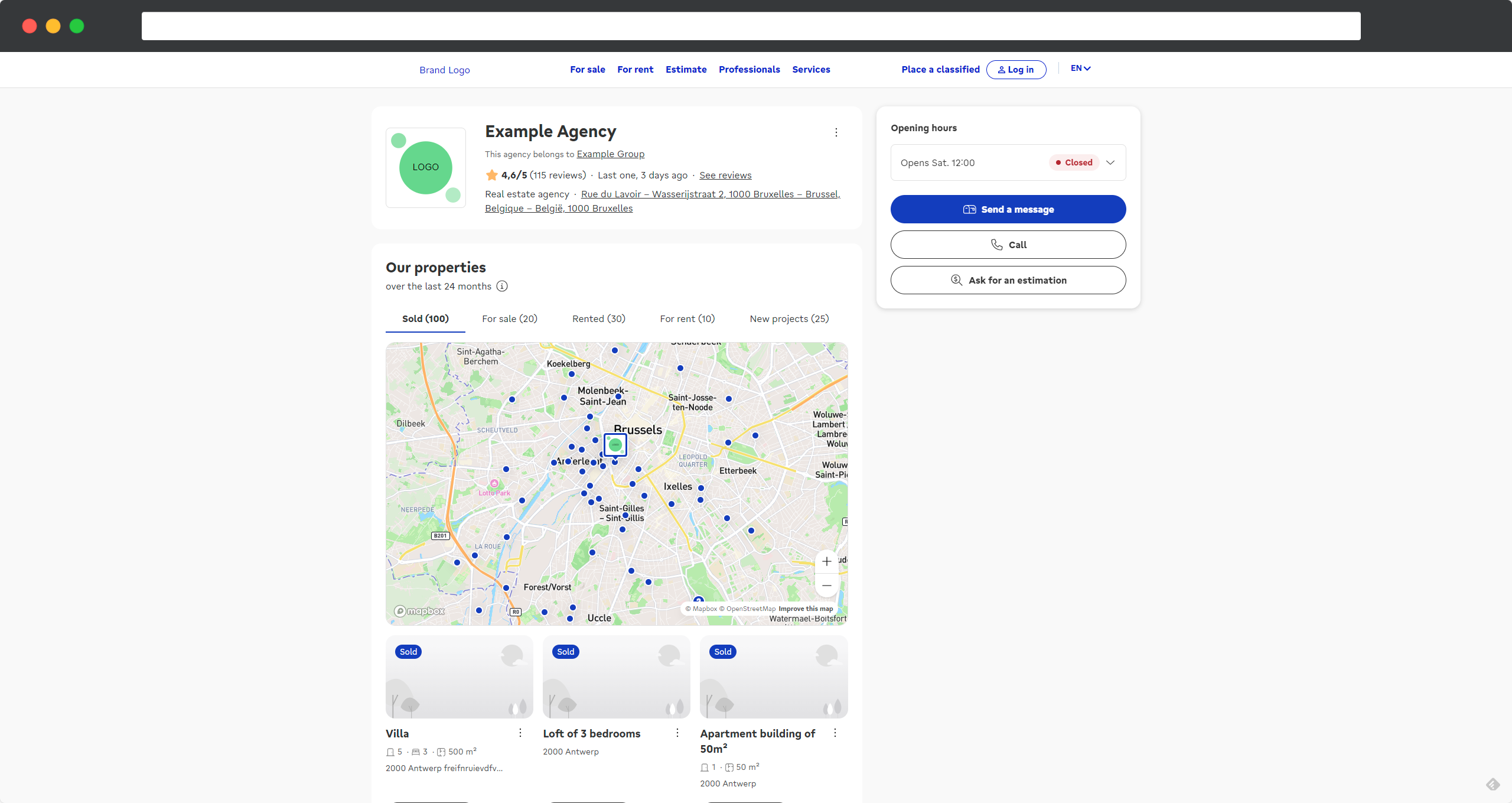
Task: Click the Brussels label on the map
Action: click(x=638, y=430)
